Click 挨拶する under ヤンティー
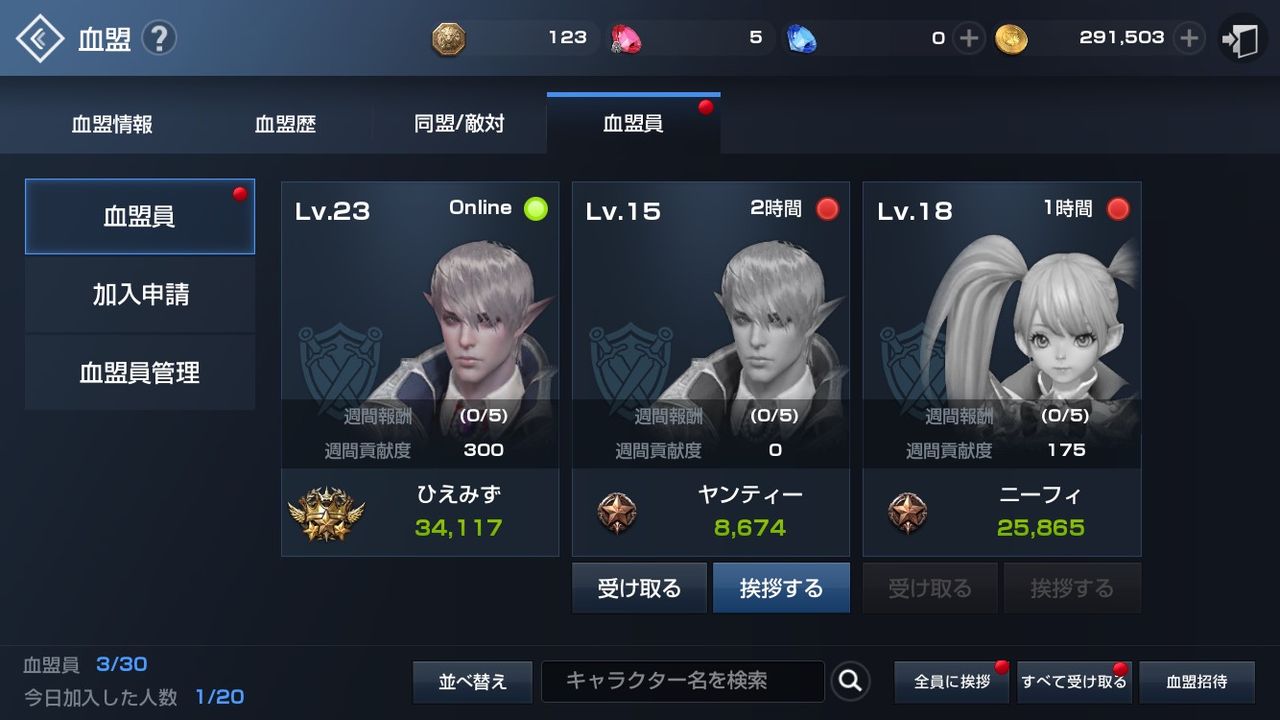Viewport: 1280px width, 720px height. [781, 588]
